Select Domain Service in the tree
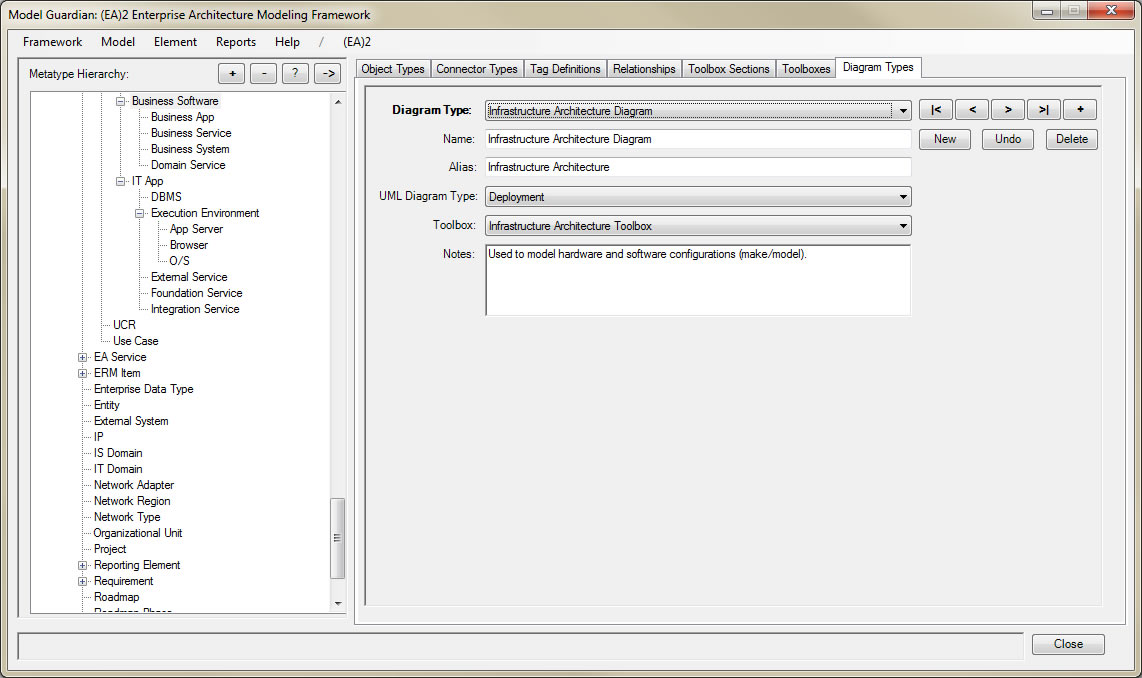Screen dimensions: 1142x678 [188, 165]
